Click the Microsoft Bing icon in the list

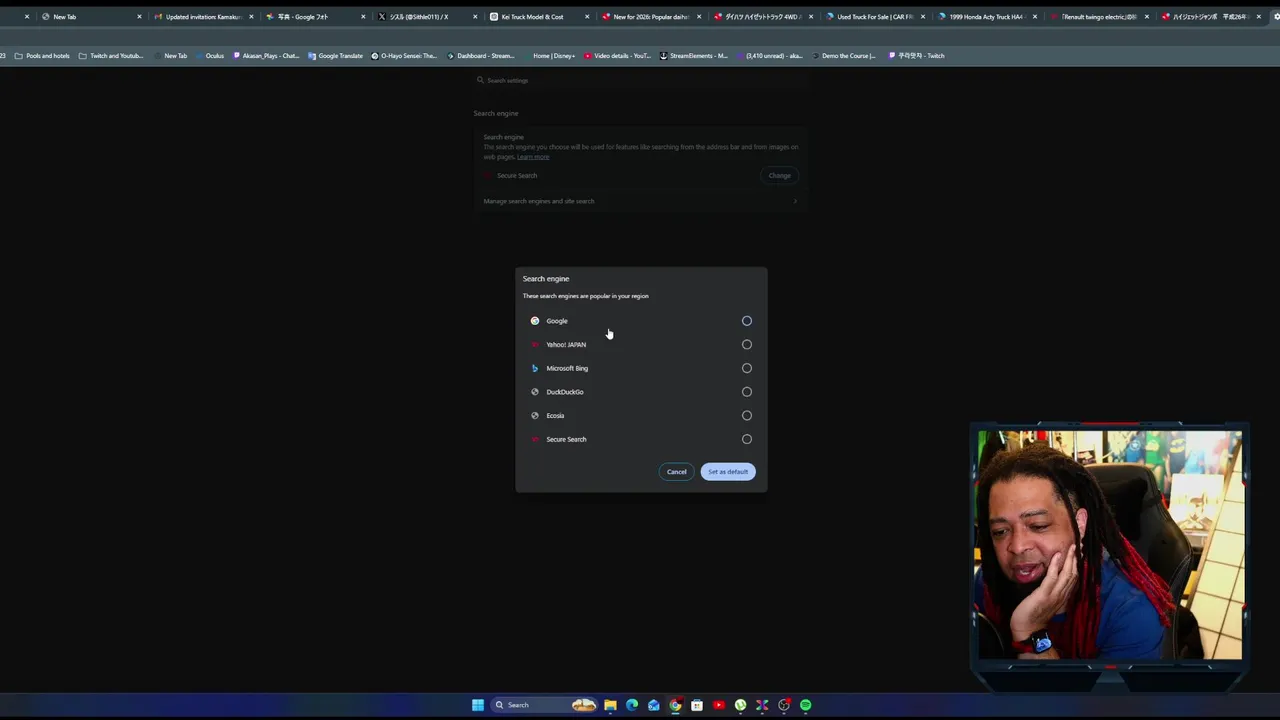click(535, 368)
